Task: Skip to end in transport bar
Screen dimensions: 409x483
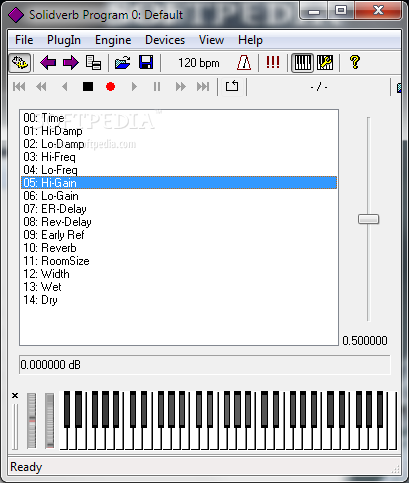Action: pyautogui.click(x=203, y=87)
